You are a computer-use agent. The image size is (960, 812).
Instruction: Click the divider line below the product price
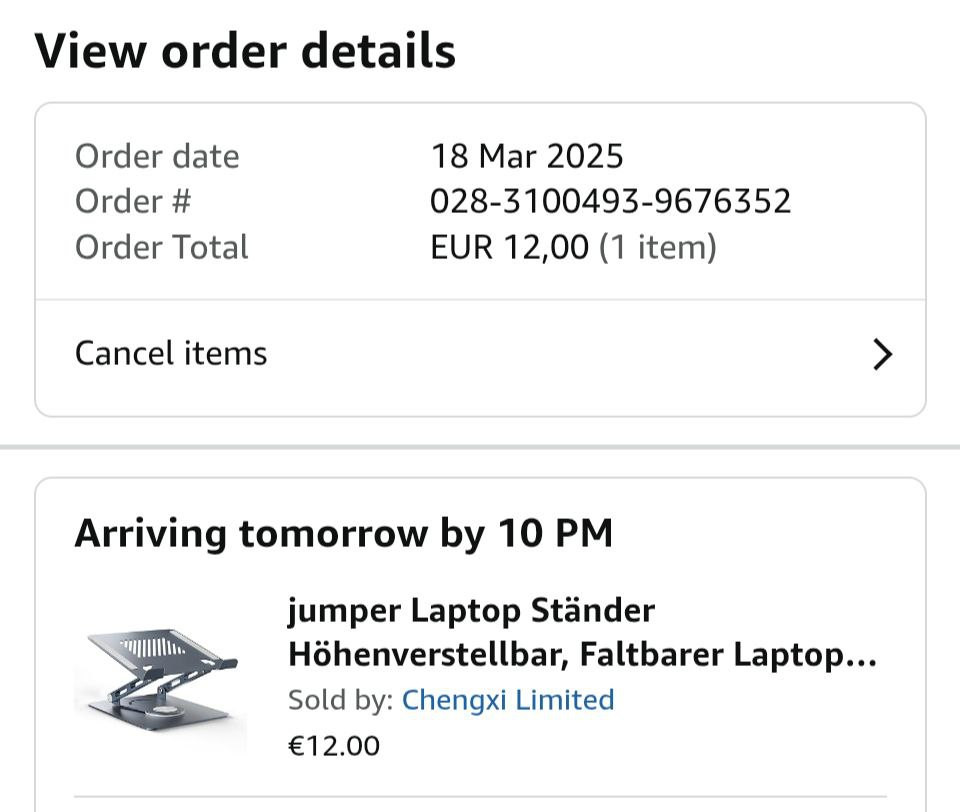coord(480,797)
